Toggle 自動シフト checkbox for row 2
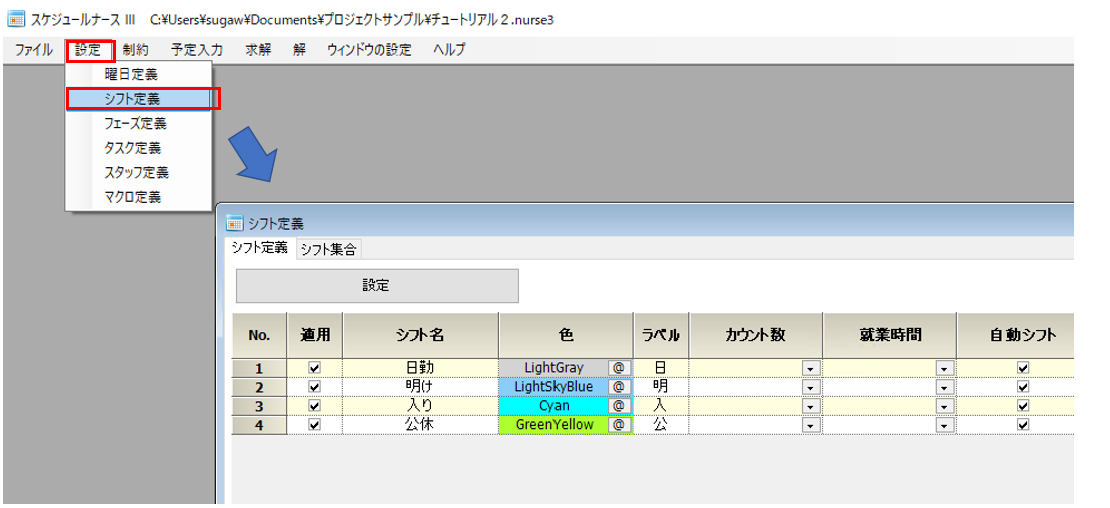This screenshot has width=1110, height=508. click(x=1022, y=387)
